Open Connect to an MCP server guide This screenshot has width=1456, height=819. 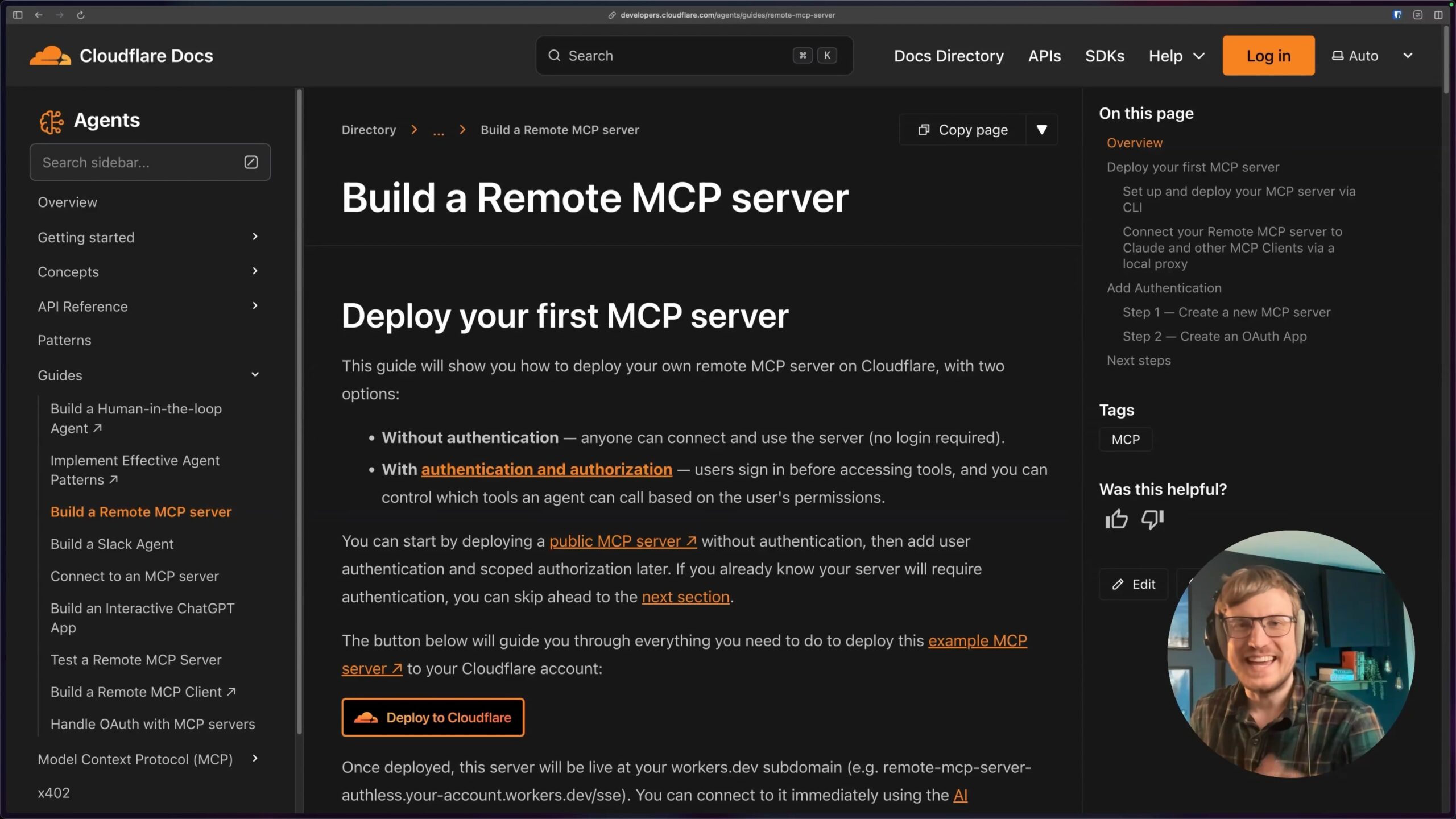tap(134, 577)
